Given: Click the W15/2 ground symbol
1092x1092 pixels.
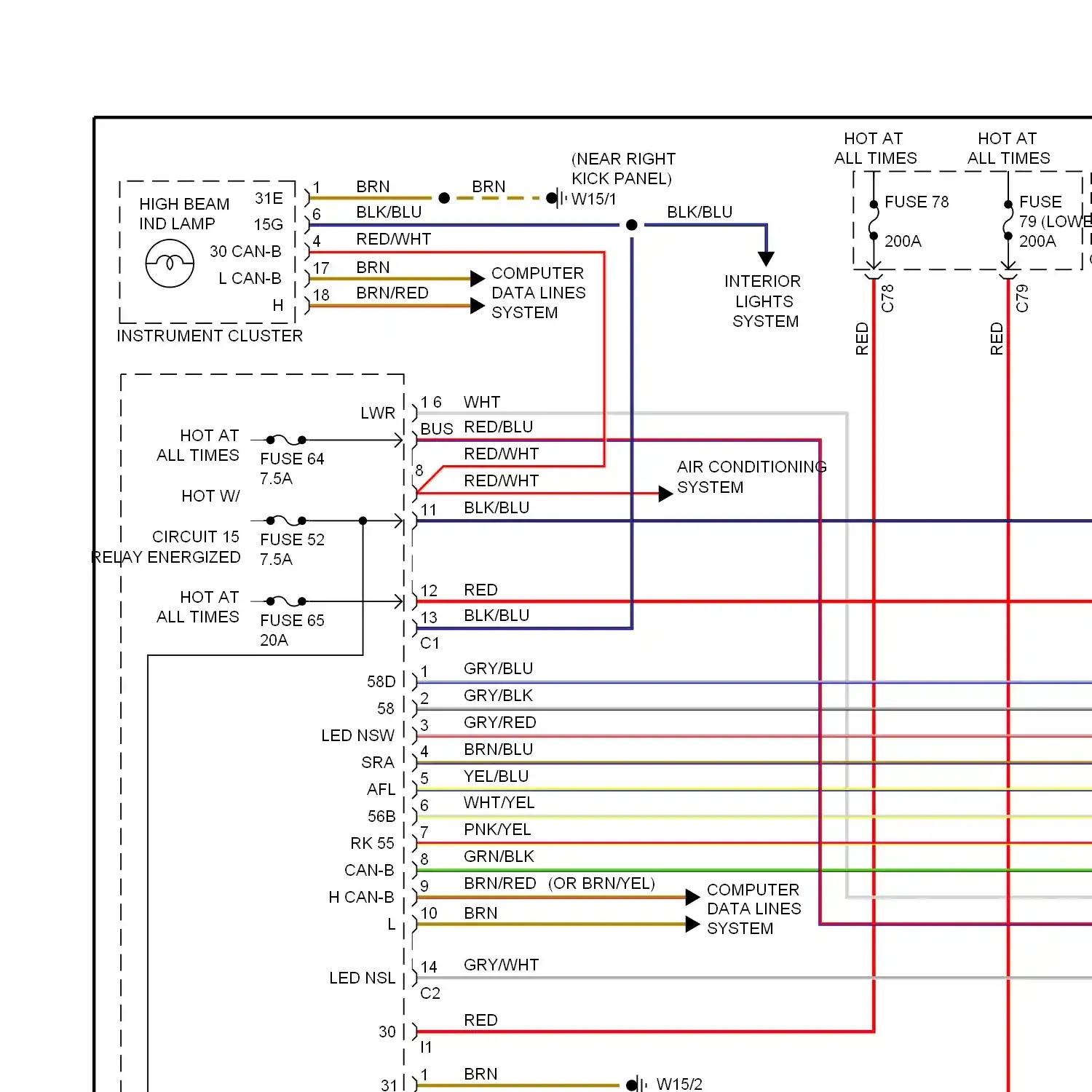Looking at the screenshot, I should point(637,1085).
